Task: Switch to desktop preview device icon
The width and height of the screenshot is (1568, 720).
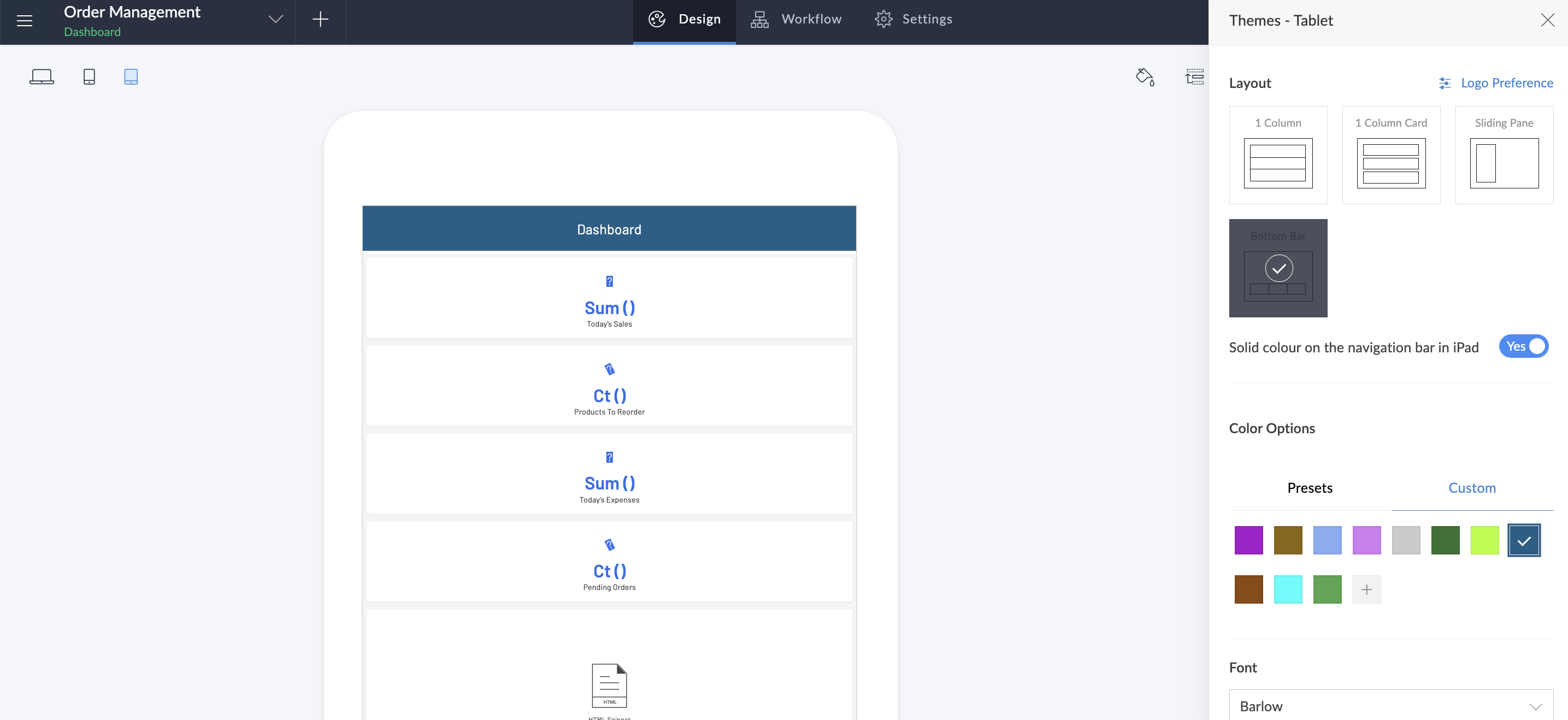Action: point(42,76)
